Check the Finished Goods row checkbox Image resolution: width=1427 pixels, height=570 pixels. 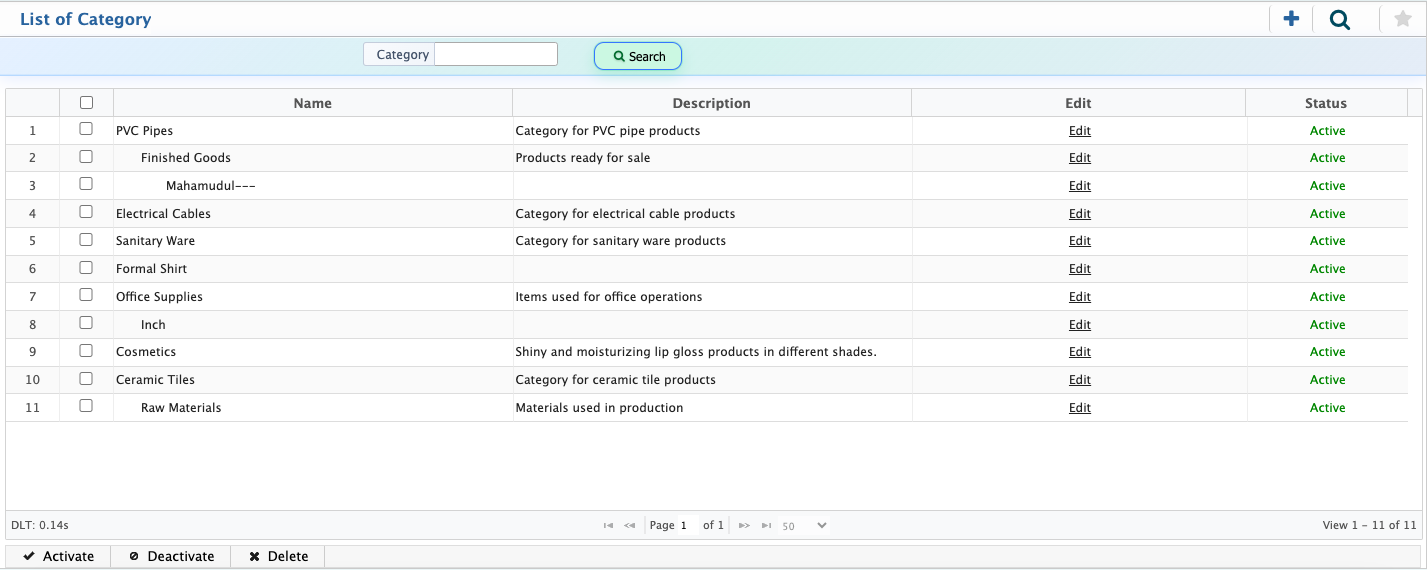(86, 157)
